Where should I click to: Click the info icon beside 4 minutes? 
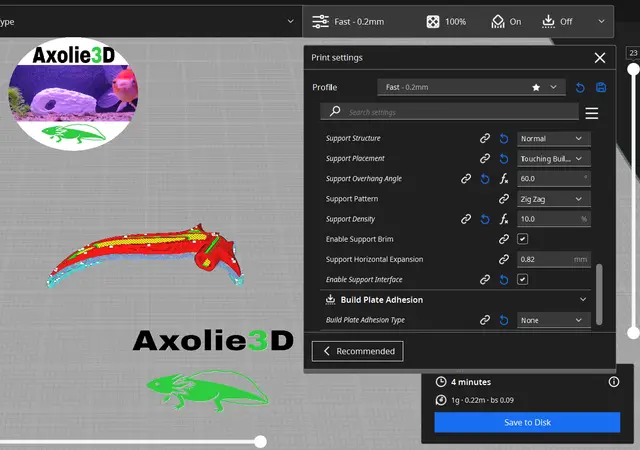tap(613, 382)
